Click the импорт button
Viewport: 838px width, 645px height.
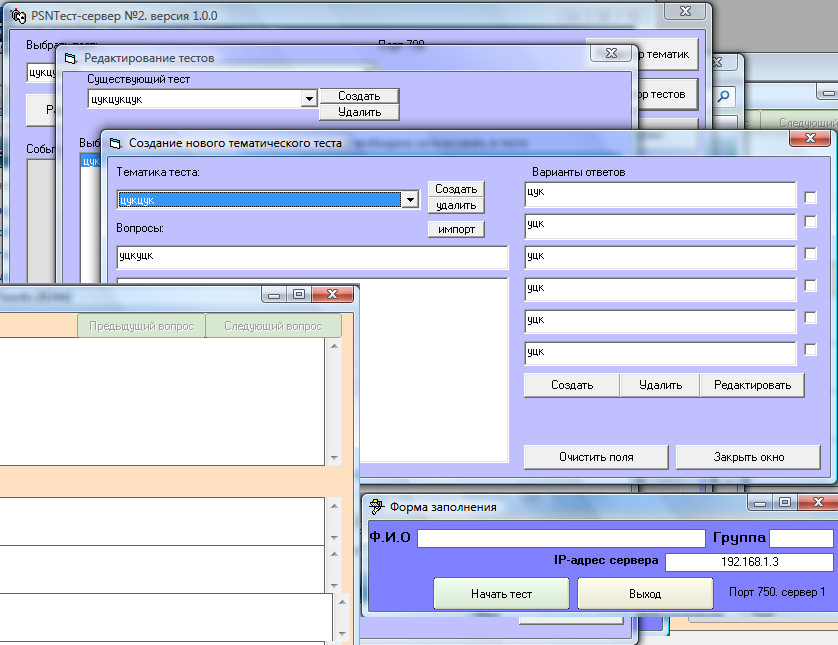[x=456, y=229]
